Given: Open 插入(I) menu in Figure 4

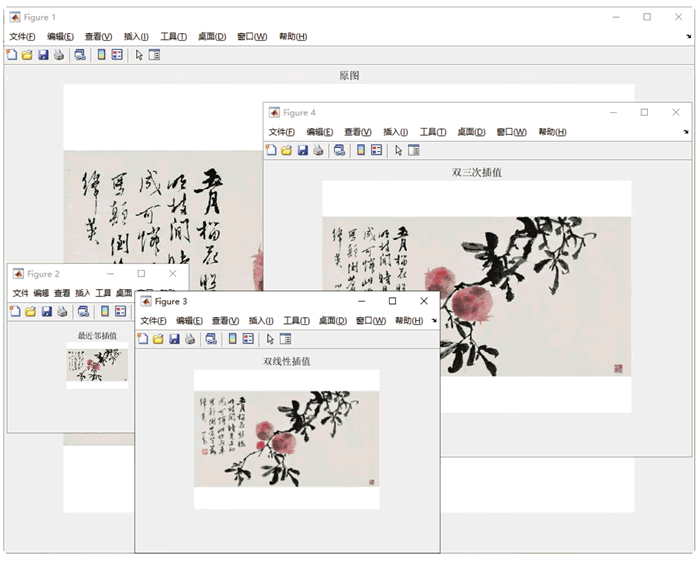Looking at the screenshot, I should (x=396, y=132).
